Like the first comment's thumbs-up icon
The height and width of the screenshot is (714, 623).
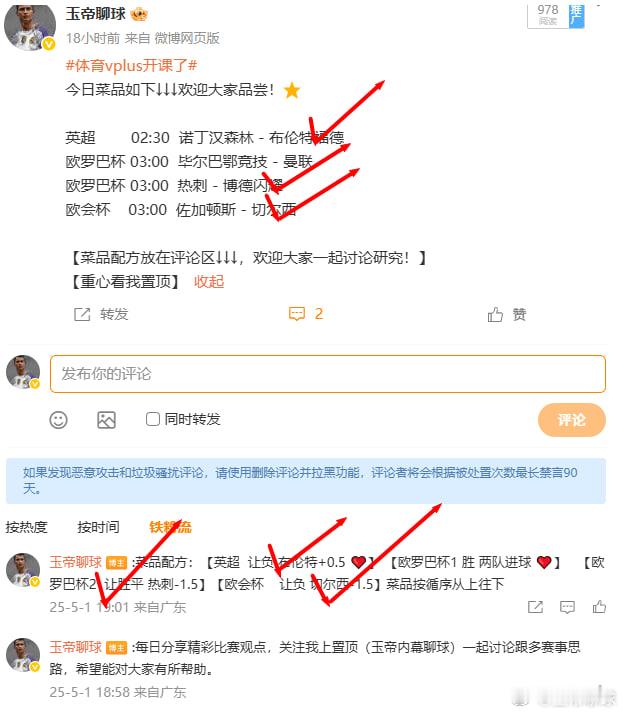pos(599,607)
